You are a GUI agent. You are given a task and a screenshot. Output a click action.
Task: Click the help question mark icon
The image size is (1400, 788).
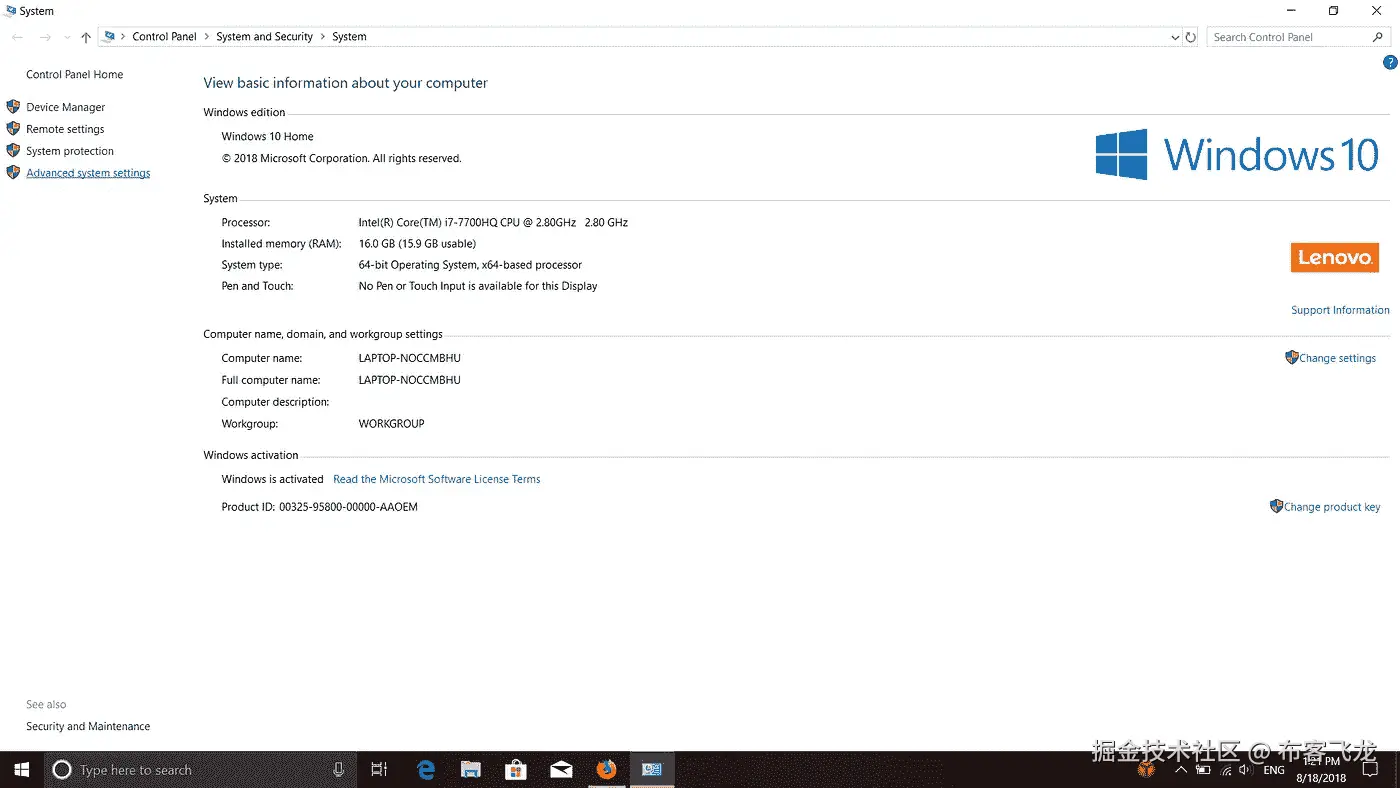(1390, 62)
